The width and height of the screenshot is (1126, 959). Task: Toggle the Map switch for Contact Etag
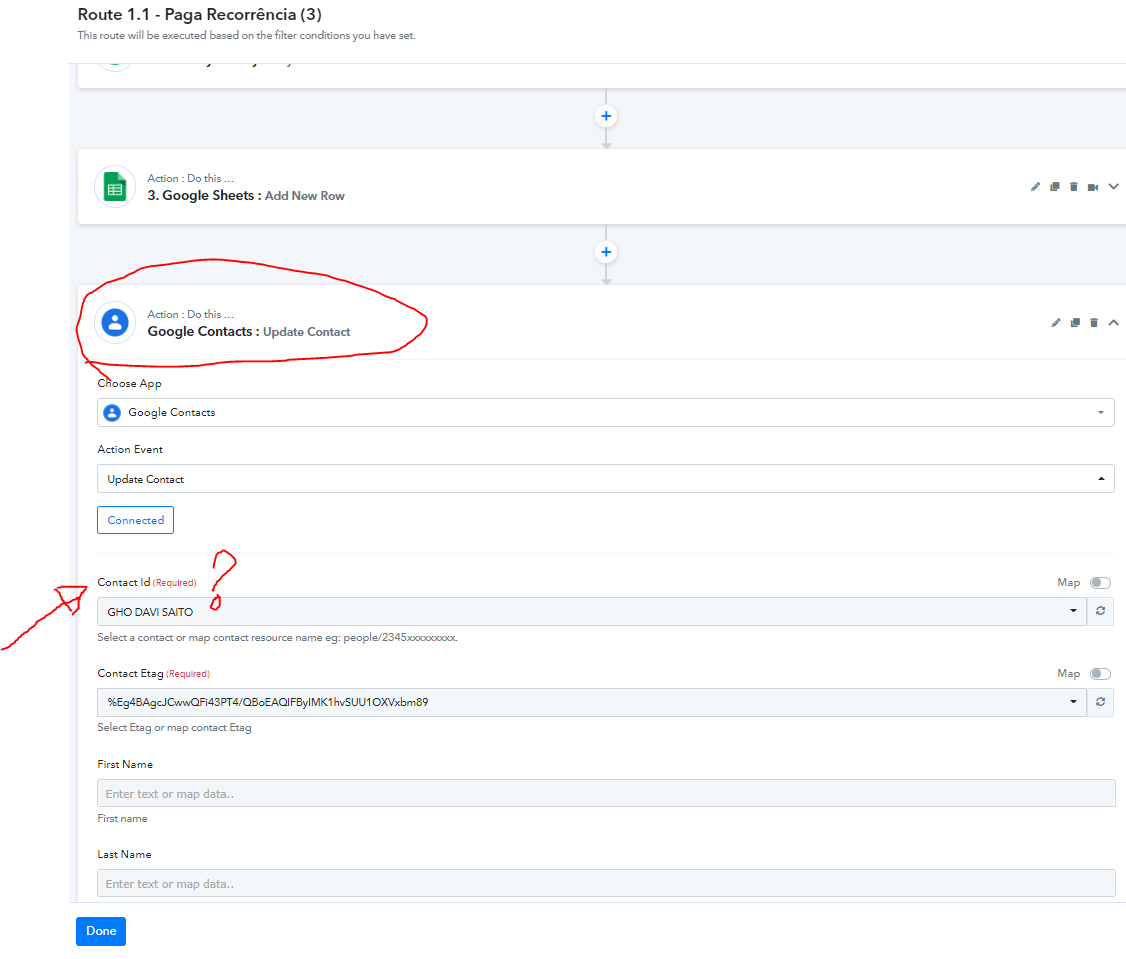(1100, 674)
